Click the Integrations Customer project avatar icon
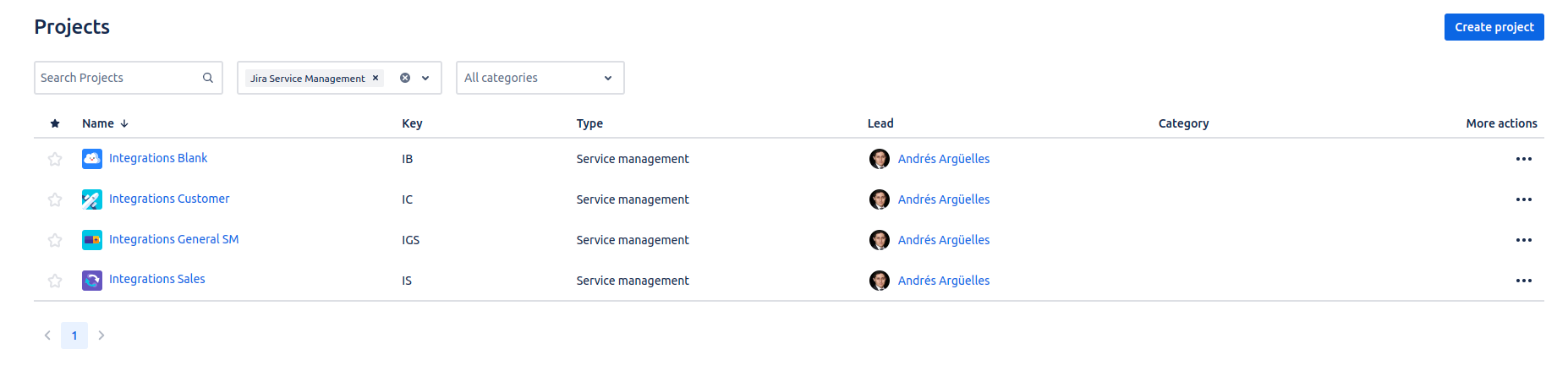 [x=91, y=199]
